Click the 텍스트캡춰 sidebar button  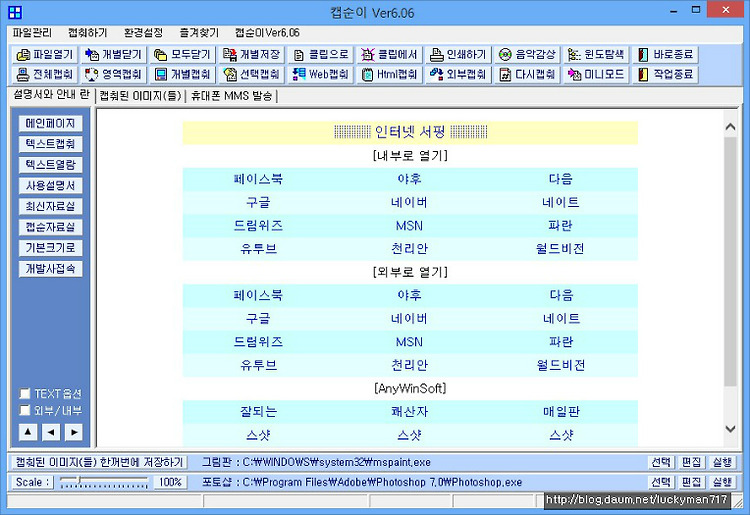(x=51, y=144)
